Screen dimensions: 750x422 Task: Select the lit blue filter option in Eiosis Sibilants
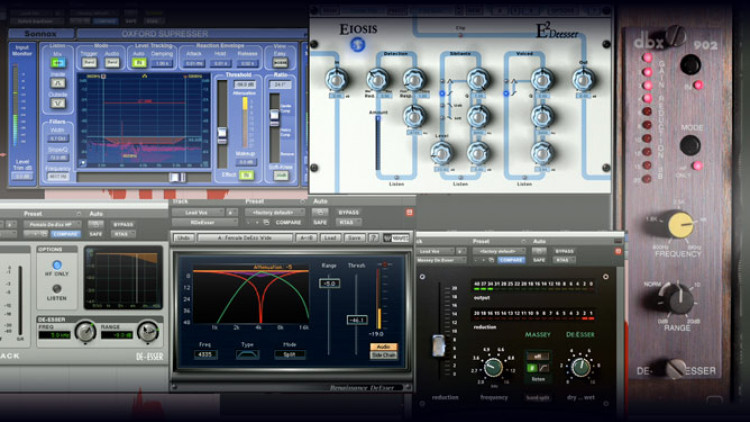pyautogui.click(x=442, y=94)
